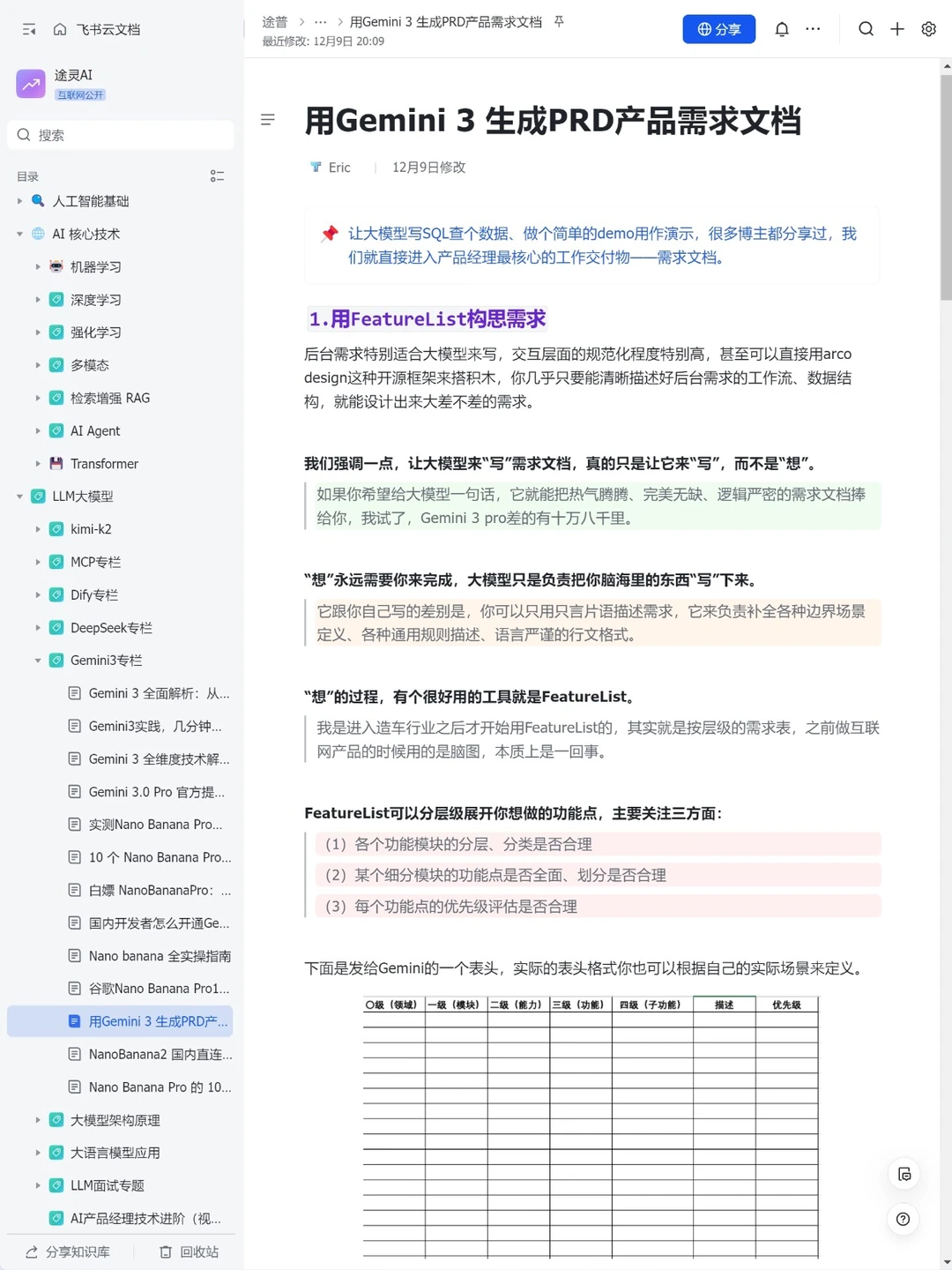Click the 回收站 link at the sidebar bottom
The image size is (952, 1270).
click(189, 1252)
